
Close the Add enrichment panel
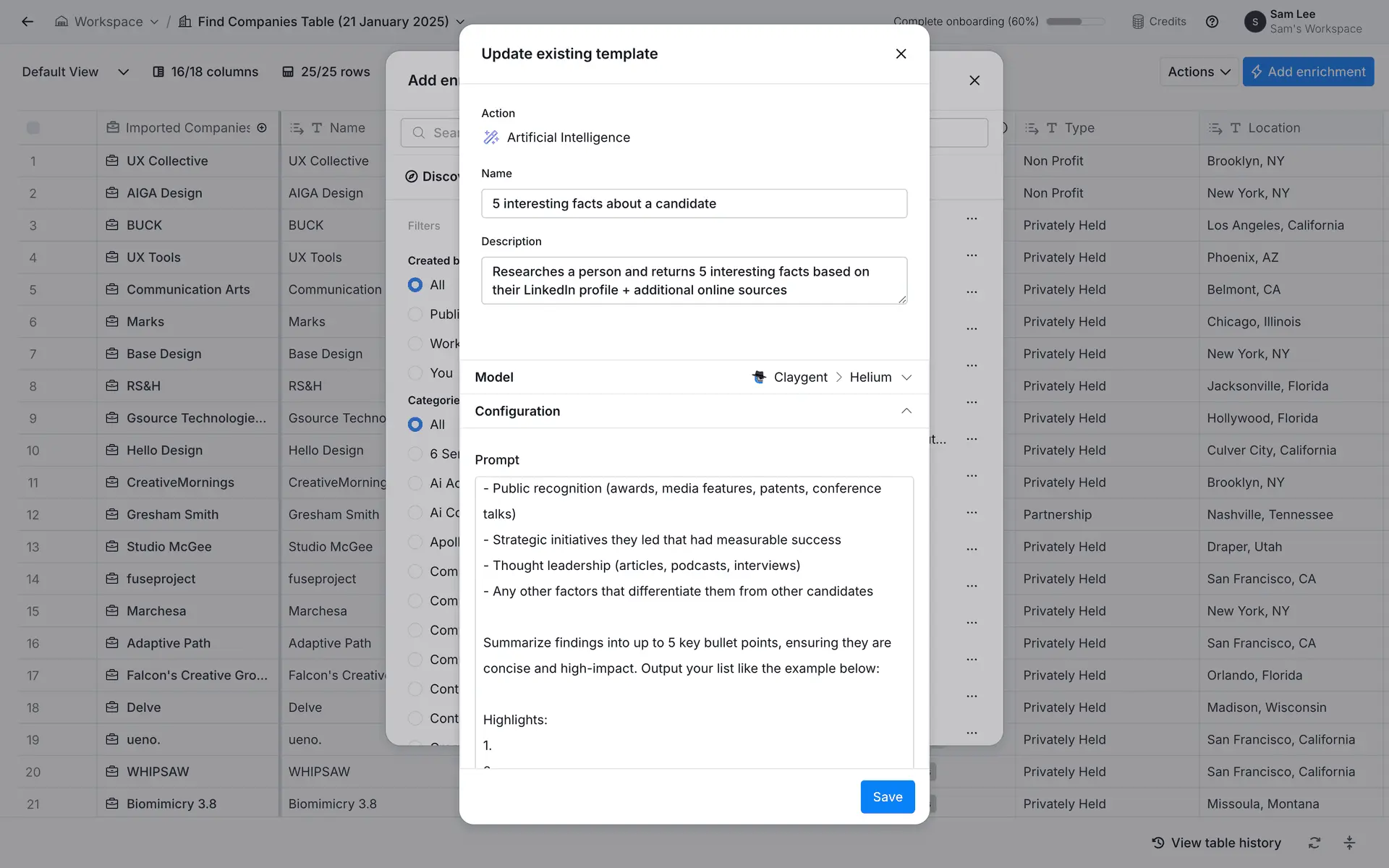tap(974, 80)
